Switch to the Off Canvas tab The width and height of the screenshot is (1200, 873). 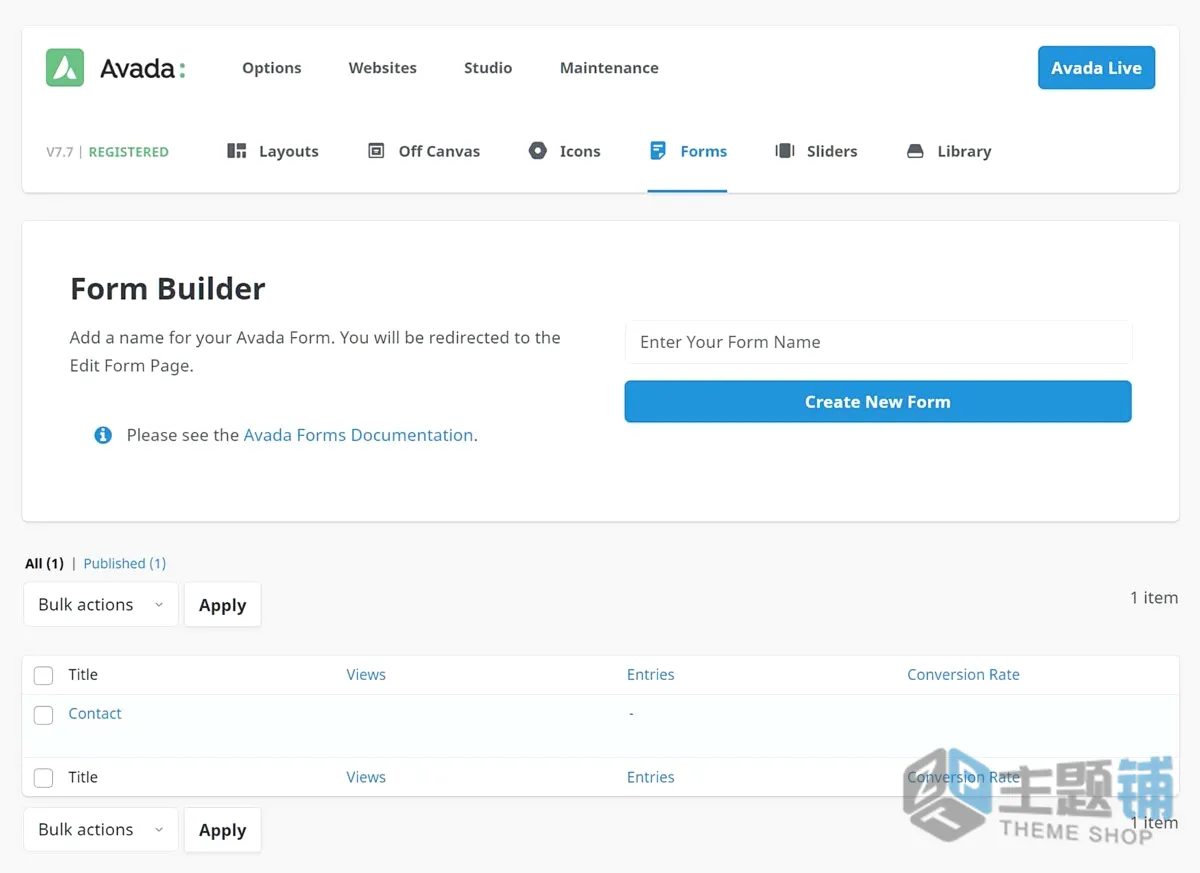pyautogui.click(x=424, y=151)
